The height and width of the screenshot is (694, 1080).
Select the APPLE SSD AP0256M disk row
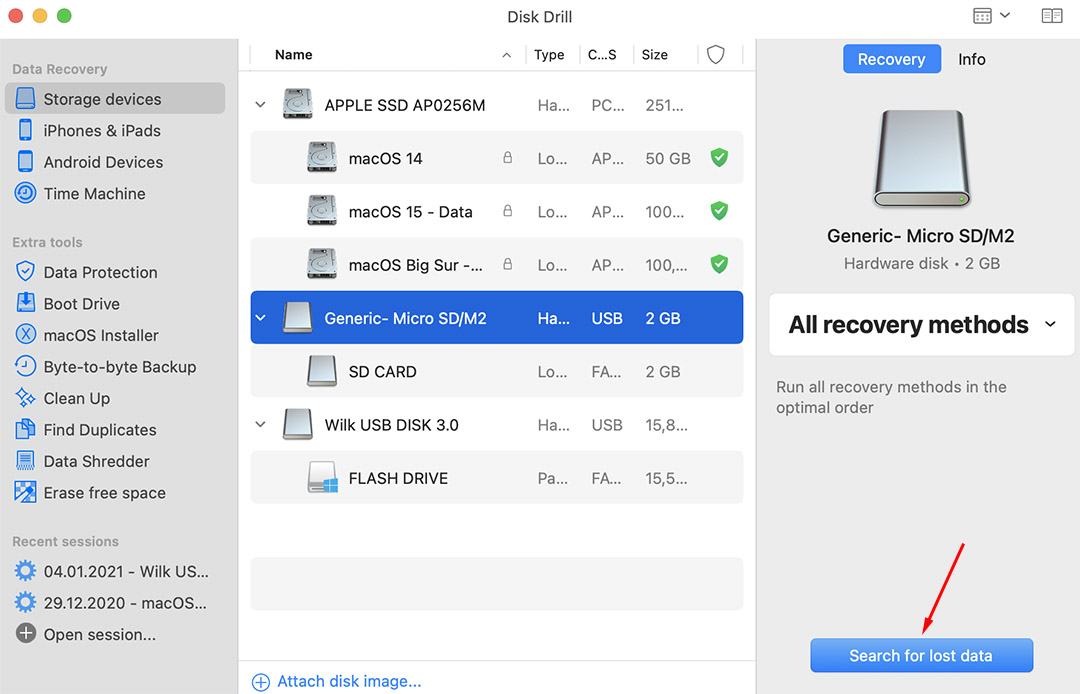coord(497,105)
